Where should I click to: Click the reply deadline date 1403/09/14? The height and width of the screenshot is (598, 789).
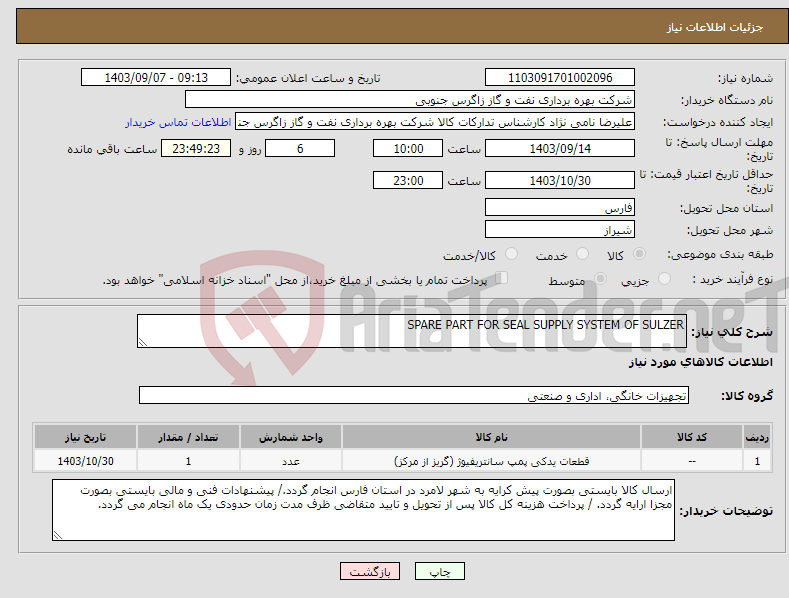pos(560,148)
